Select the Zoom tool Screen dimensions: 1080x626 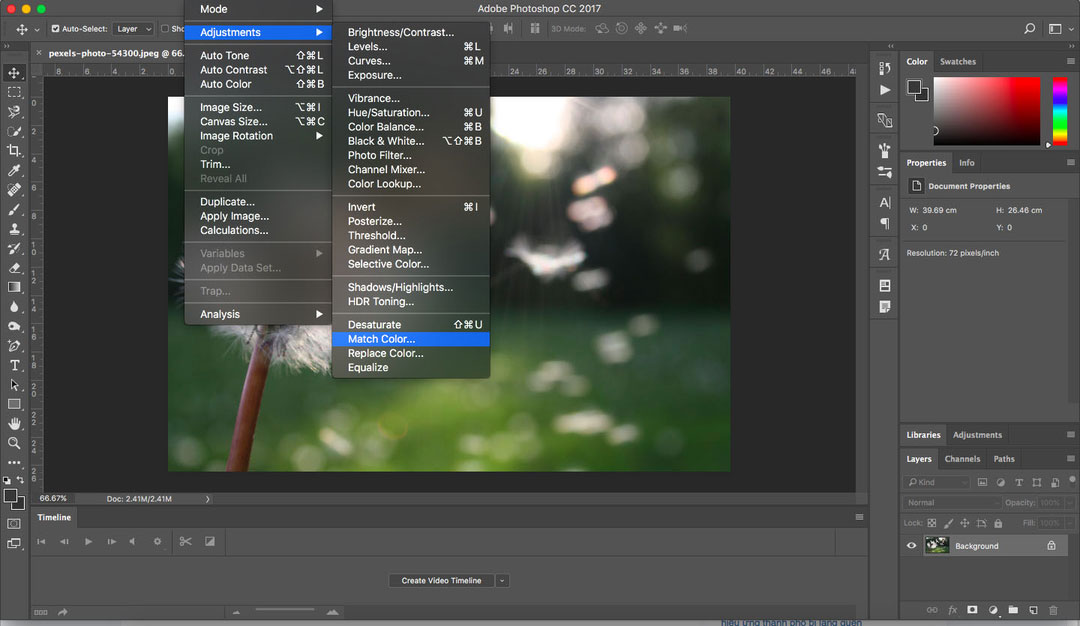[x=14, y=443]
